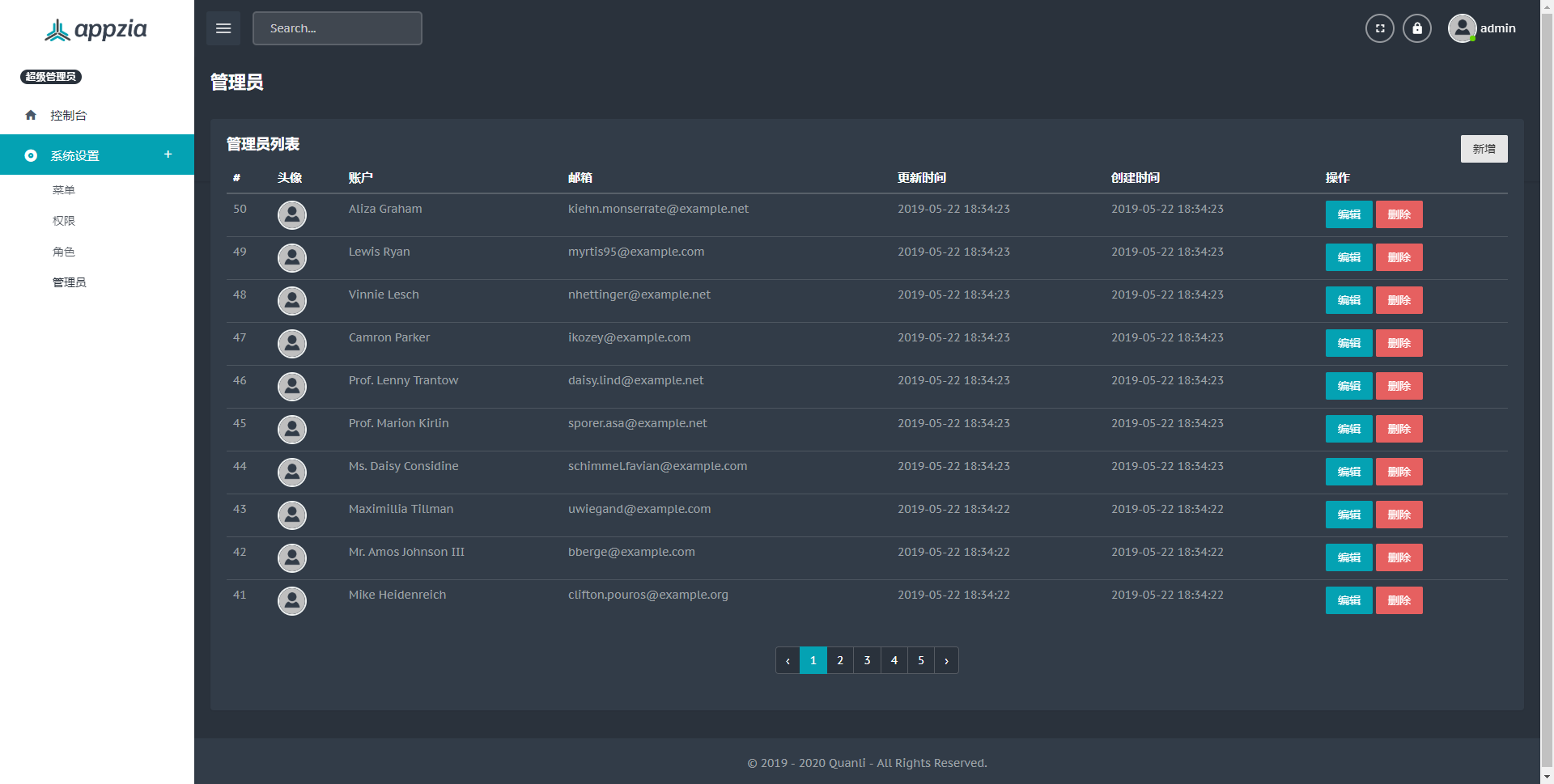This screenshot has height=784, width=1554.
Task: Go to pagination page 3
Action: coord(867,660)
